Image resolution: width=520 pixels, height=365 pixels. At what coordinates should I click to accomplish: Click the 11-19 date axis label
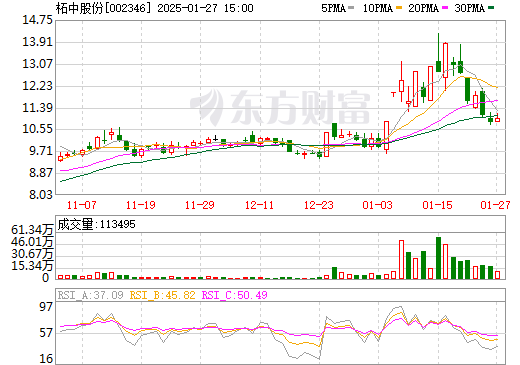[141, 205]
